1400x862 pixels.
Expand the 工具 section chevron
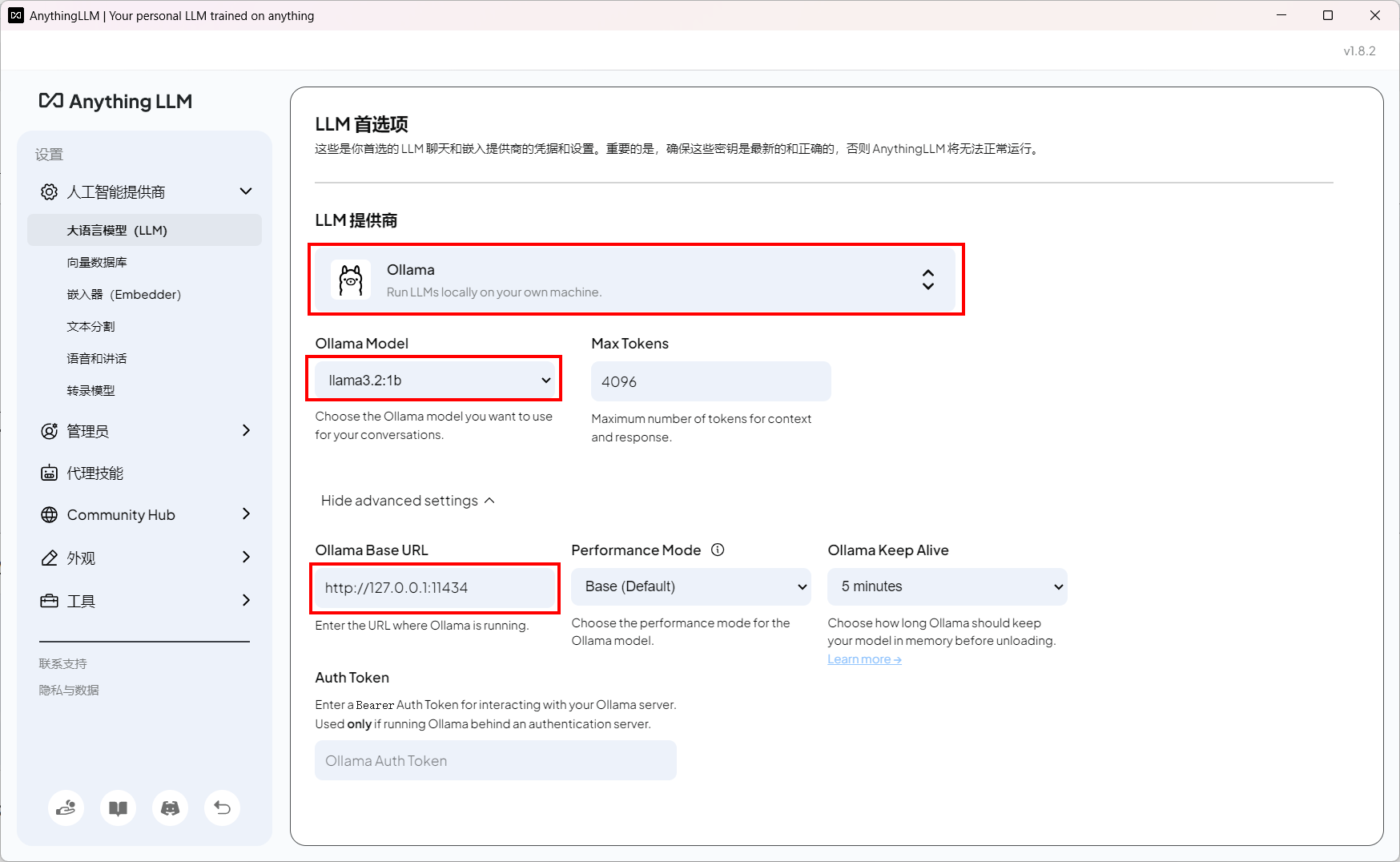coord(246,600)
